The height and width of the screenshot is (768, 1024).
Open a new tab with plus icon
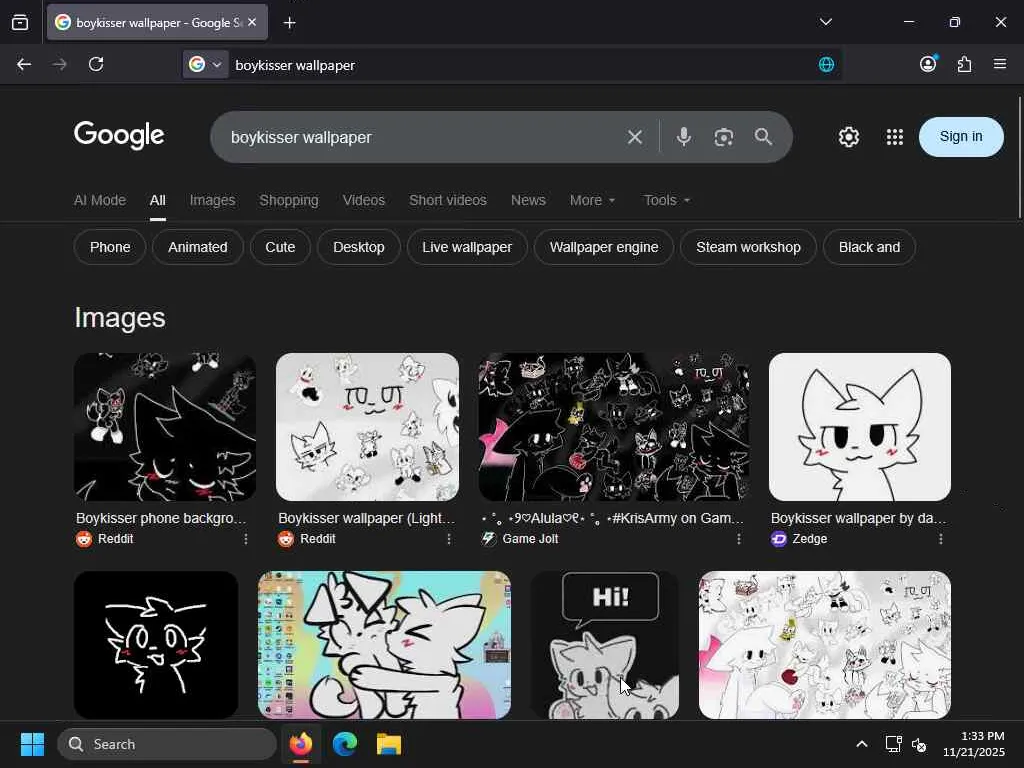click(289, 23)
